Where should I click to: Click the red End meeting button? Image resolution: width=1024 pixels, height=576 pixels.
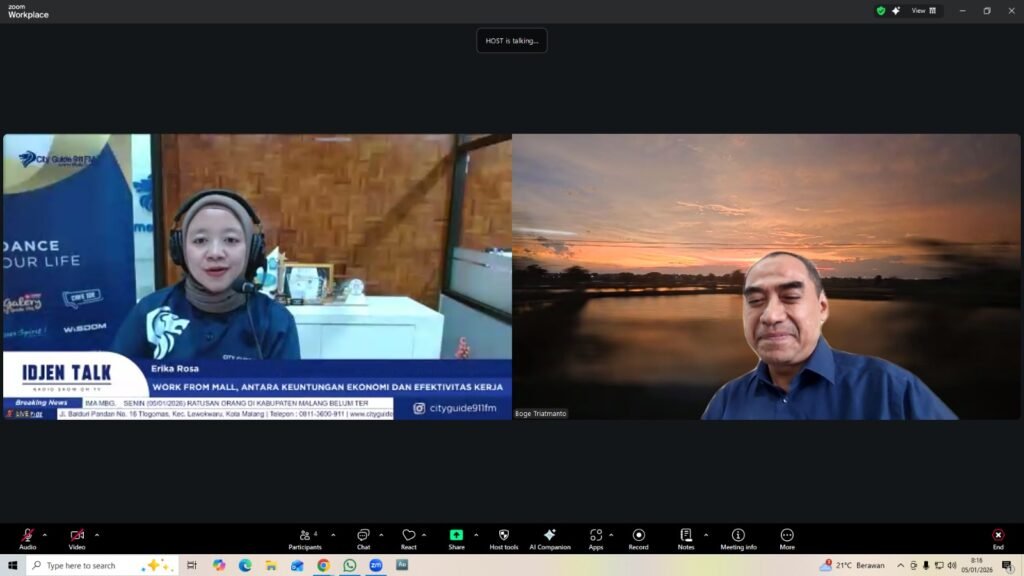tap(998, 536)
